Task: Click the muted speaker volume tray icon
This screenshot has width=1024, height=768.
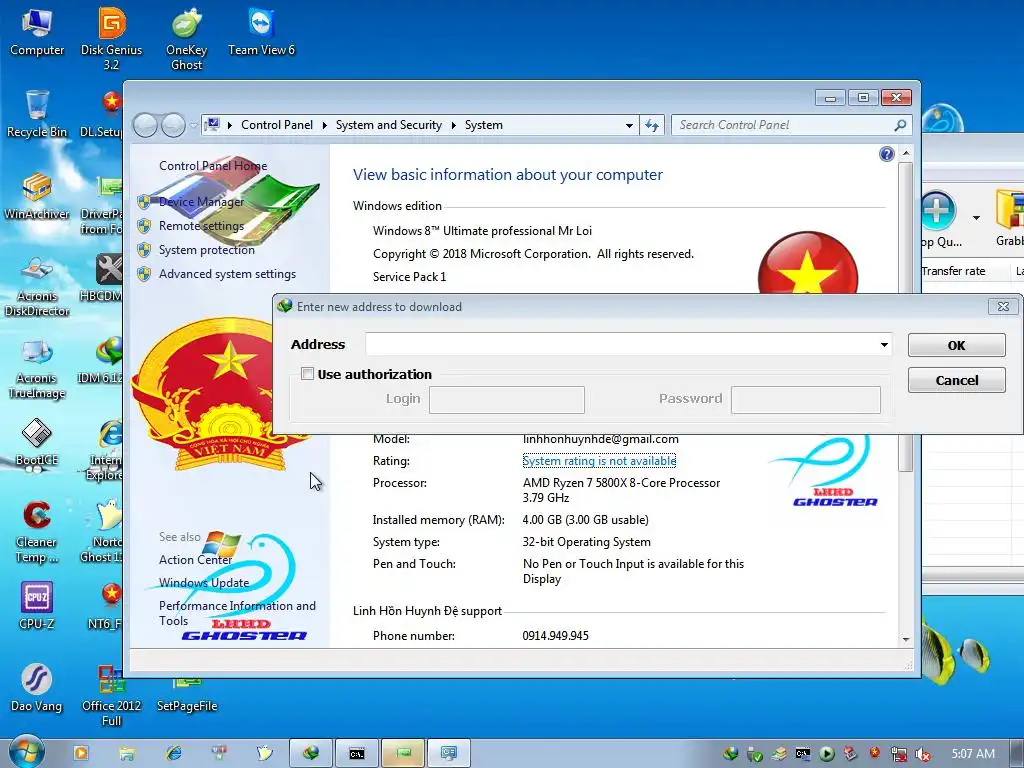Action: coord(923,754)
